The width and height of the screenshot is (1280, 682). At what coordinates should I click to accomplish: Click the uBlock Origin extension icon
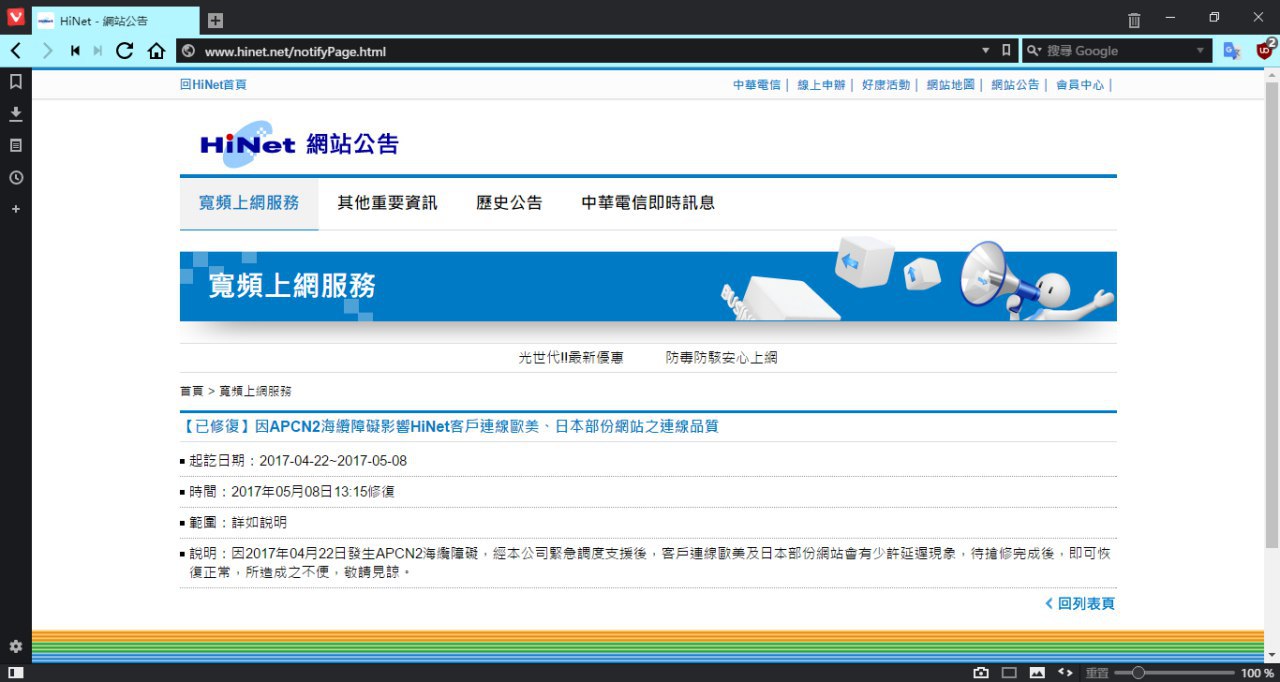coord(1265,50)
